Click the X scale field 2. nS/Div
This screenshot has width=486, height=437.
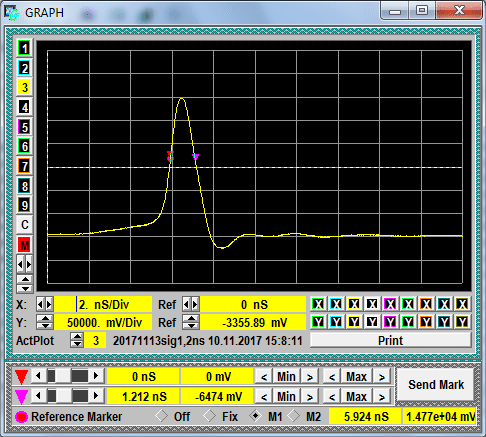point(103,304)
